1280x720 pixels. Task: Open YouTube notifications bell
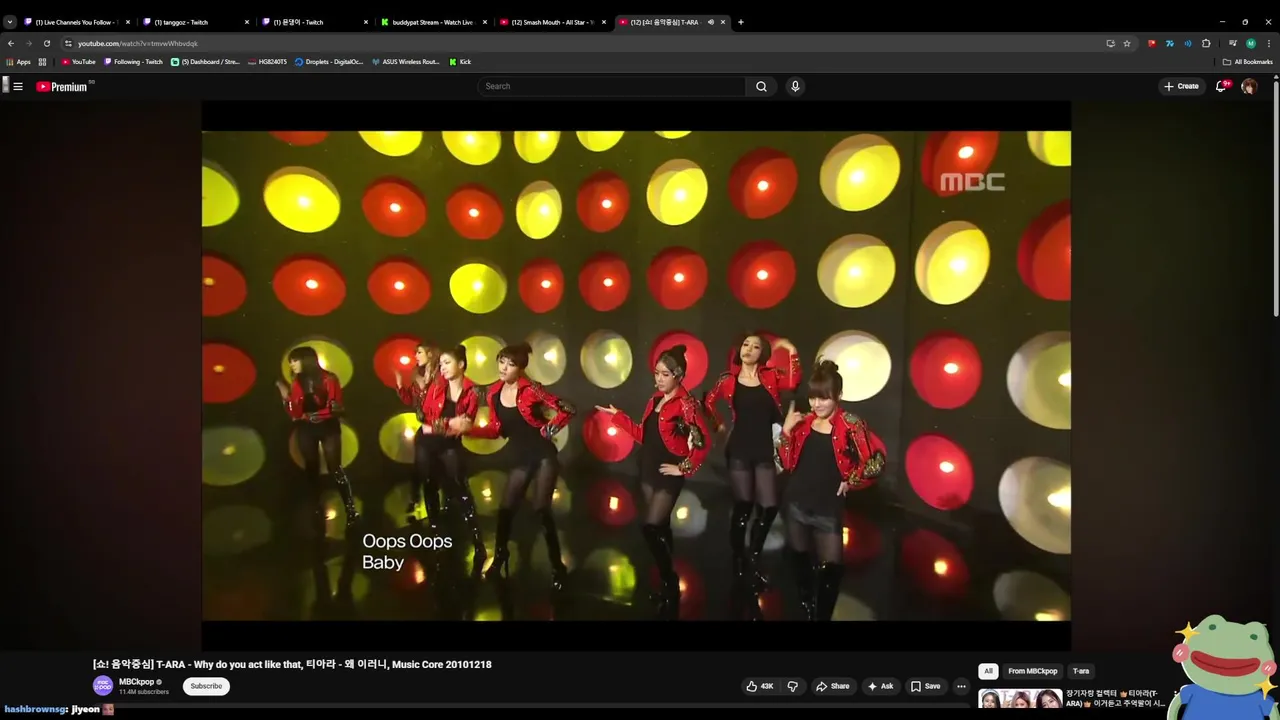click(1221, 86)
